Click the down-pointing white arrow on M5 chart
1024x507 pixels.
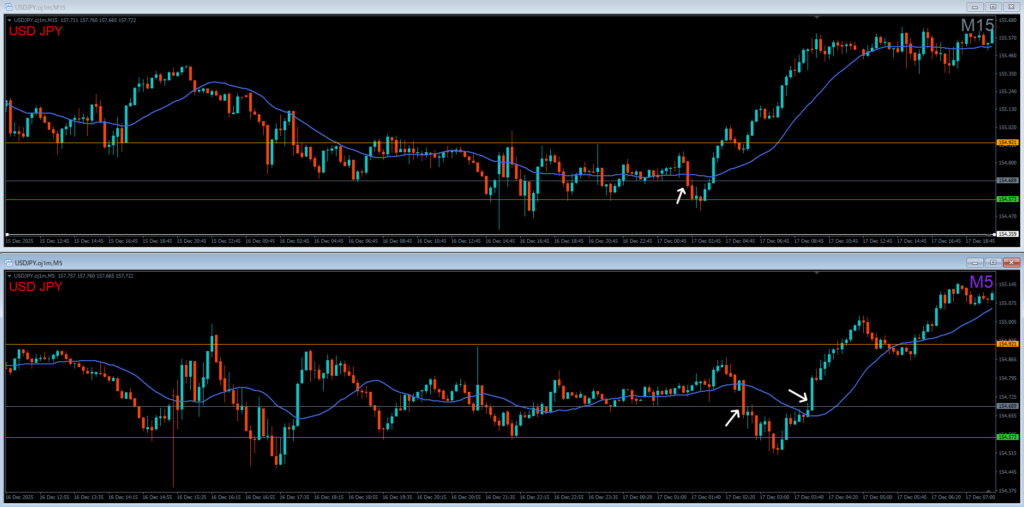click(x=799, y=397)
